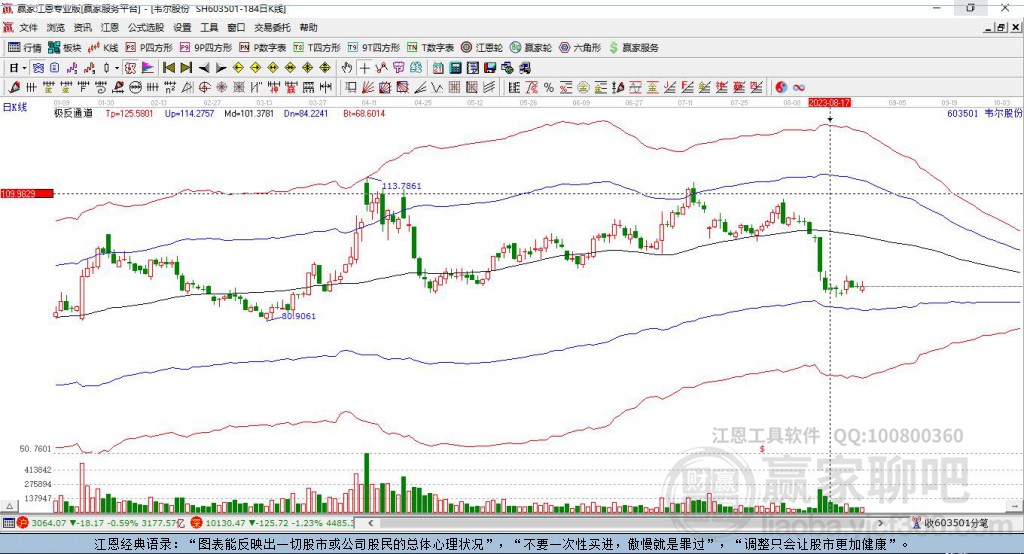1024x554 pixels.
Task: Select the crosshair cursor tool
Action: point(364,68)
